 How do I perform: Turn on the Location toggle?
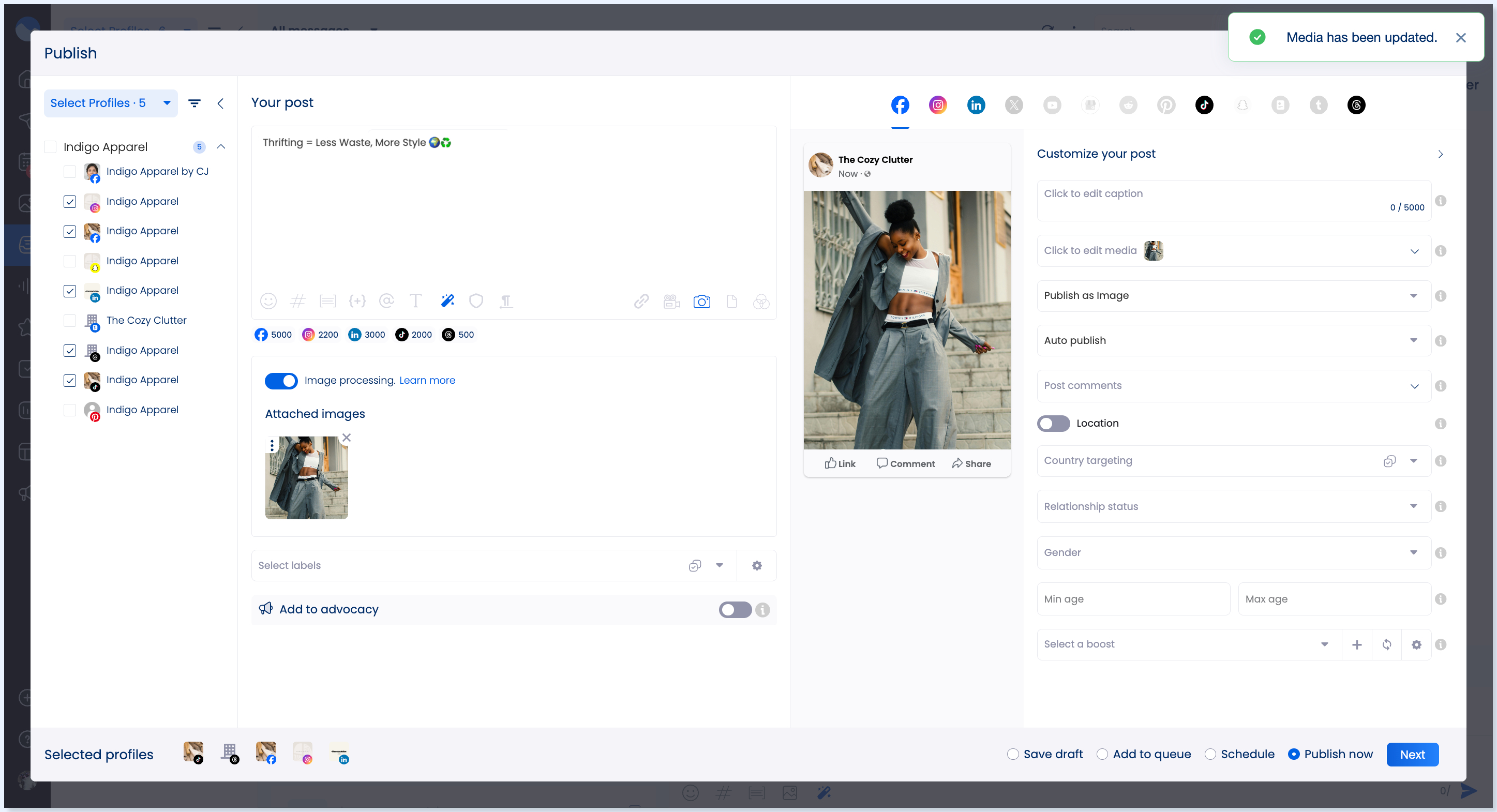pyautogui.click(x=1054, y=424)
